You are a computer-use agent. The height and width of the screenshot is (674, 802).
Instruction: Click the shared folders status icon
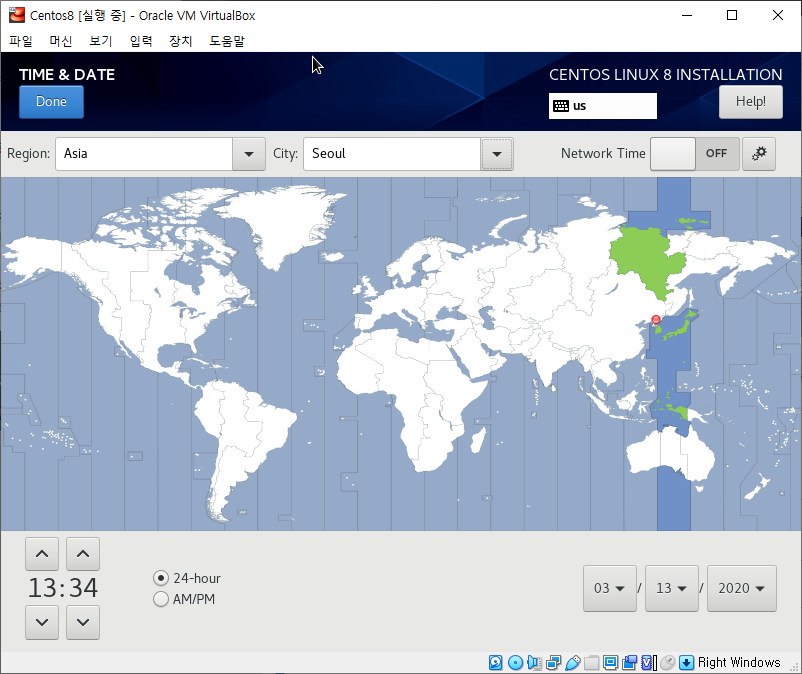591,663
